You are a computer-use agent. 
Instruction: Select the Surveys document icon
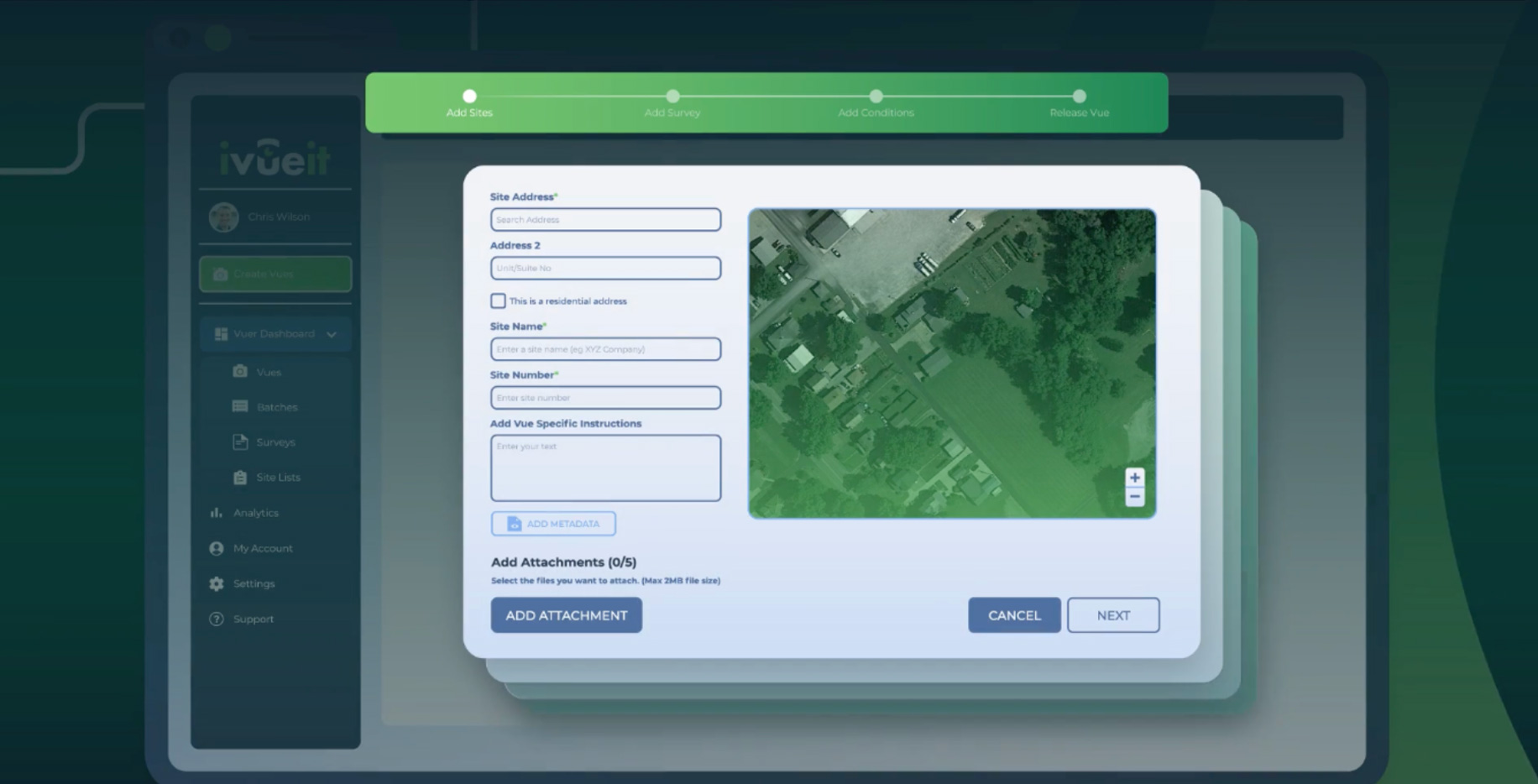point(240,442)
